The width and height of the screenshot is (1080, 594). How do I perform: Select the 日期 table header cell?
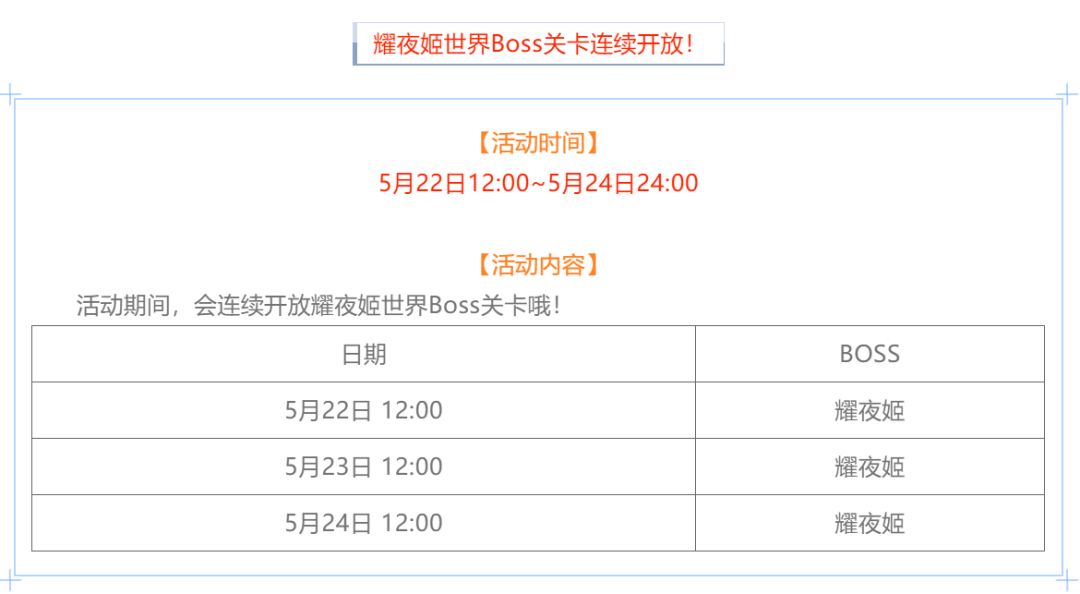364,354
